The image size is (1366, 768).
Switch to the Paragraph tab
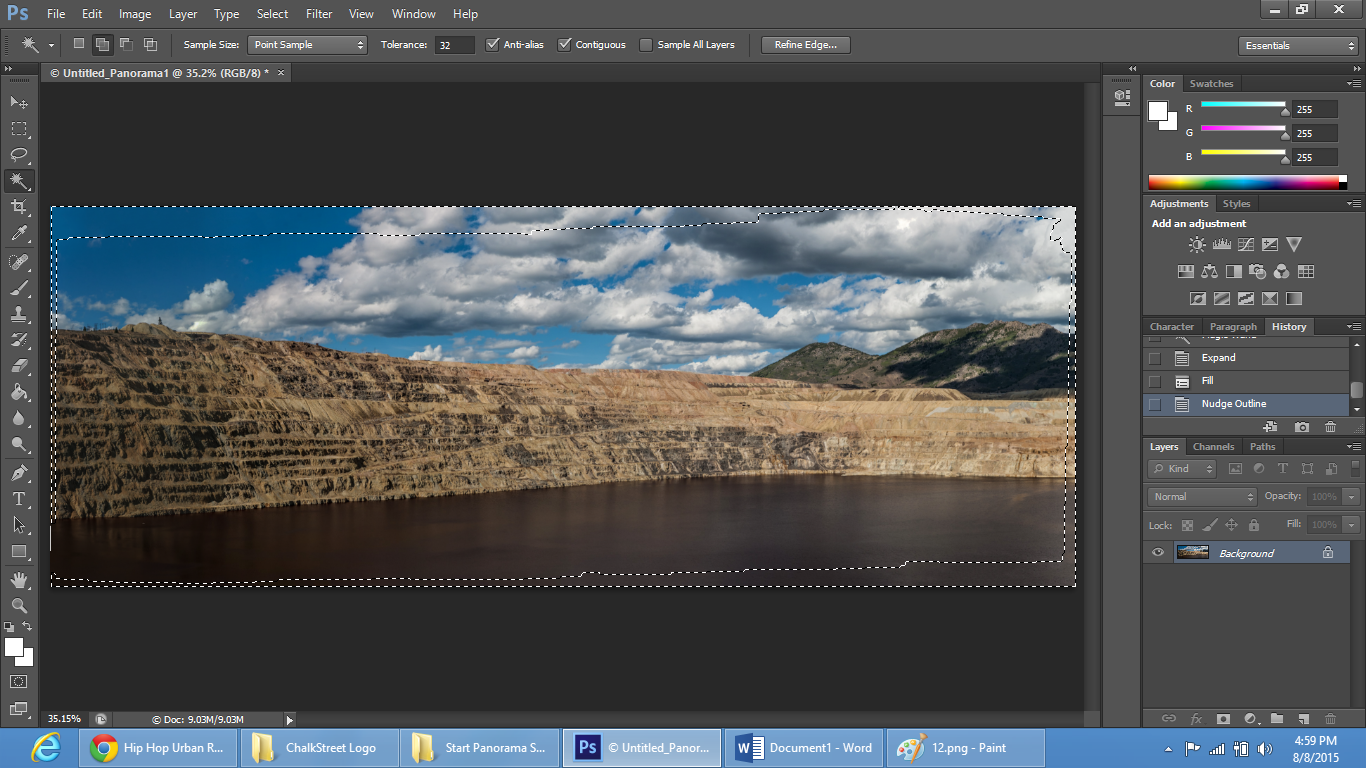coord(1233,327)
